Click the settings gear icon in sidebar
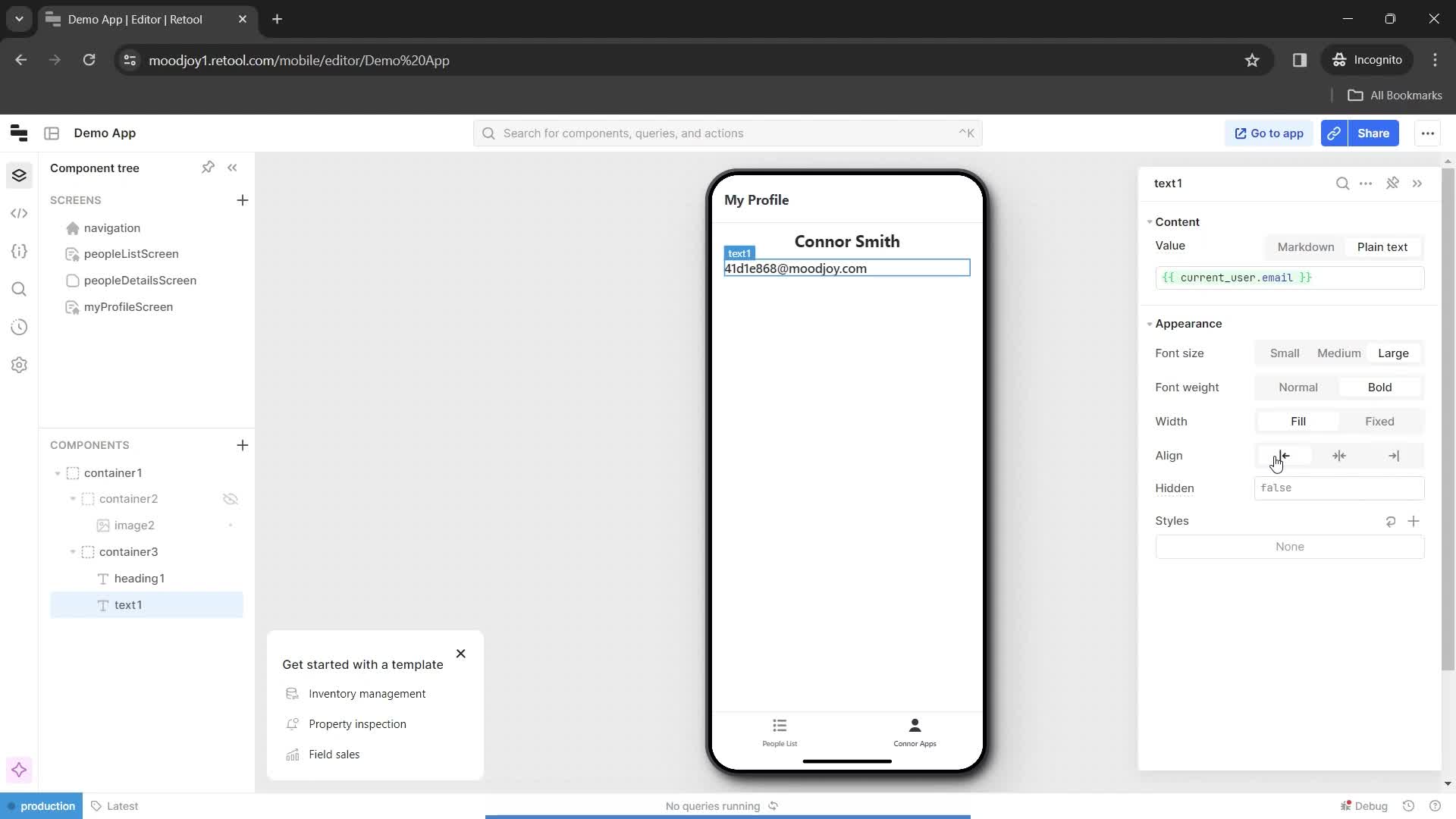Screen dimensions: 1456x819 pos(18,365)
